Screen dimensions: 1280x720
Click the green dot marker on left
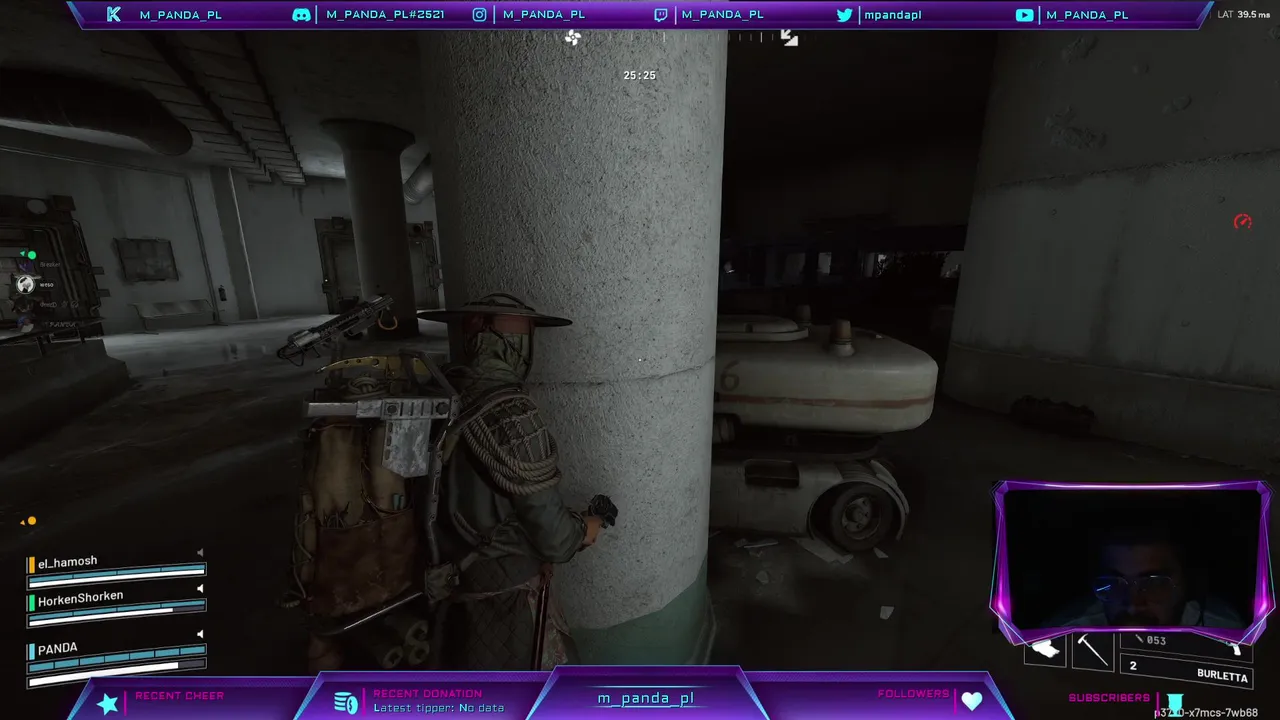31,256
